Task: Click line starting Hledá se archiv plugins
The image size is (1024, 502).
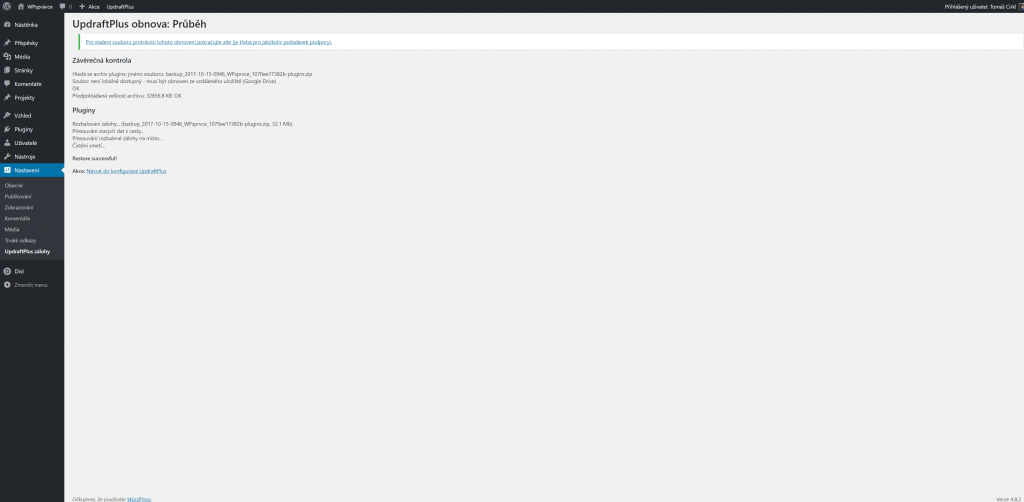Action: pos(192,74)
